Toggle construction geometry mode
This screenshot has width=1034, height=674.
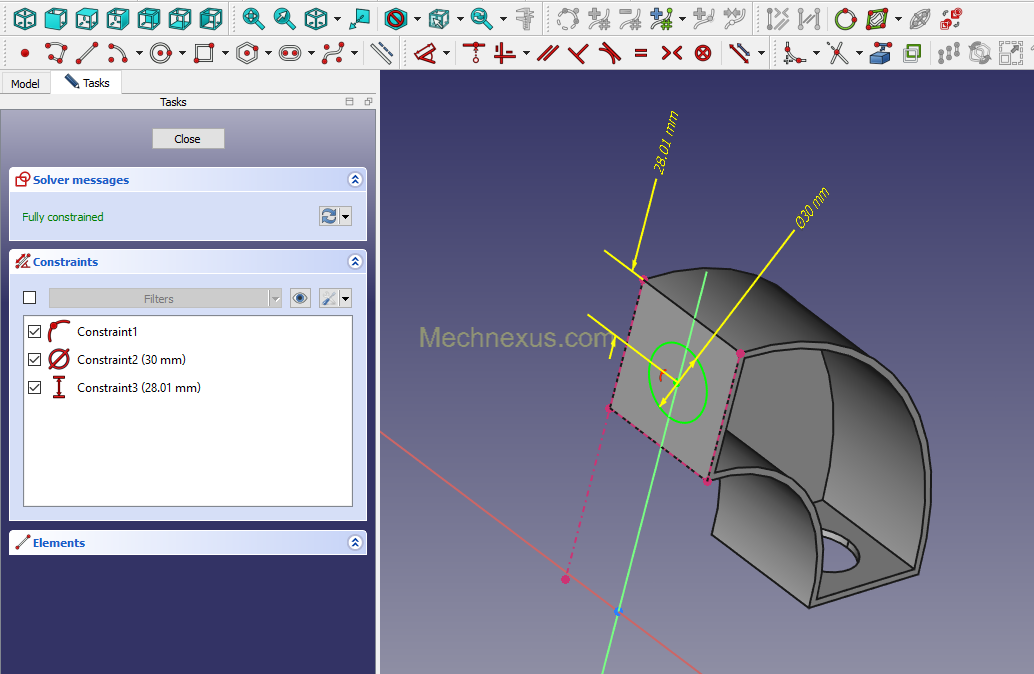[381, 52]
